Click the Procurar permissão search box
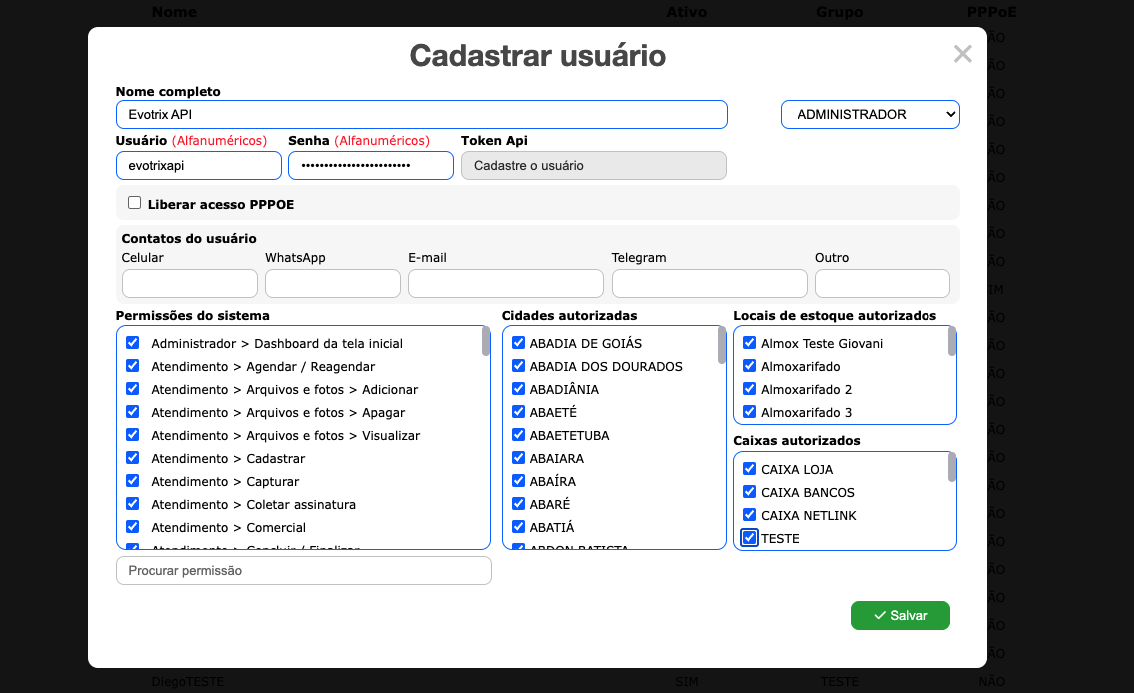 pyautogui.click(x=303, y=571)
